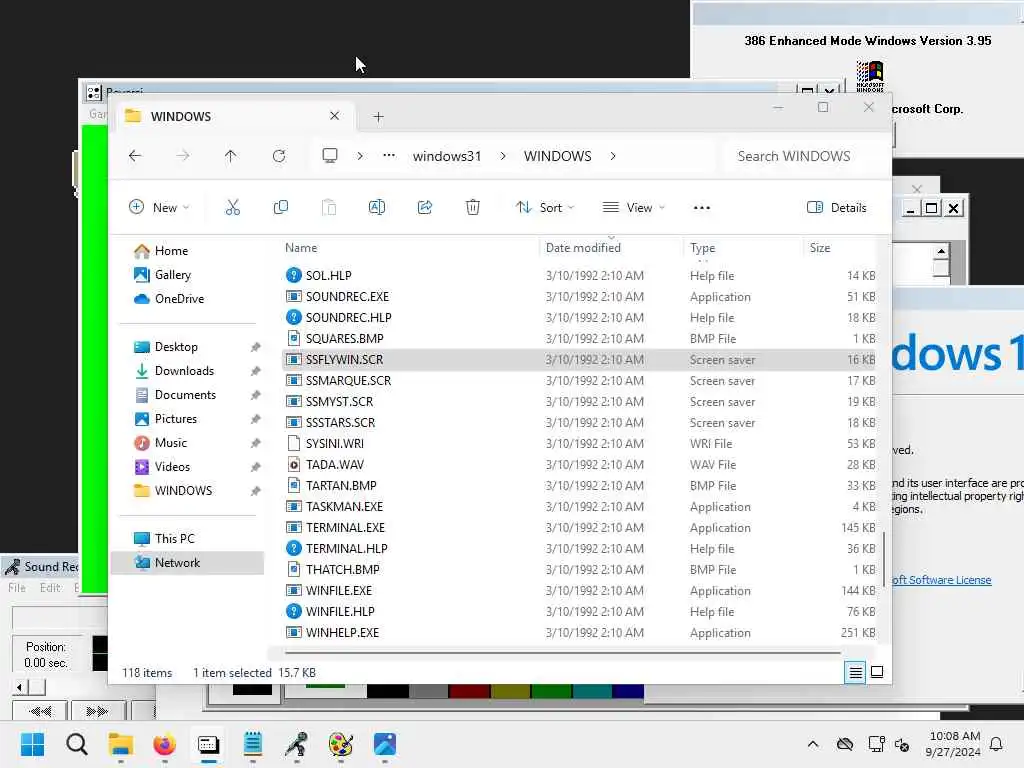Click the breadcrumb ellipsis before windows31
This screenshot has width=1024, height=768.
click(x=389, y=155)
